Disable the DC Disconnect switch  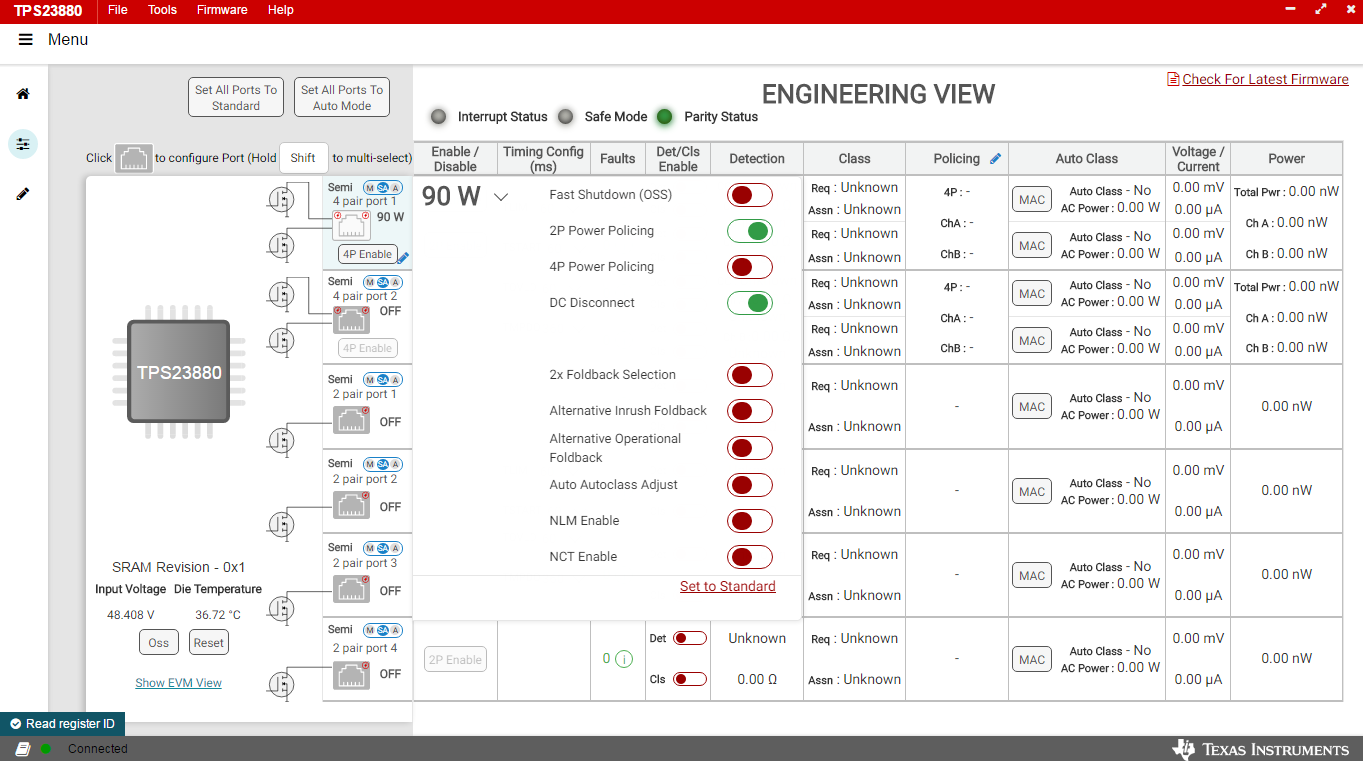tap(750, 303)
